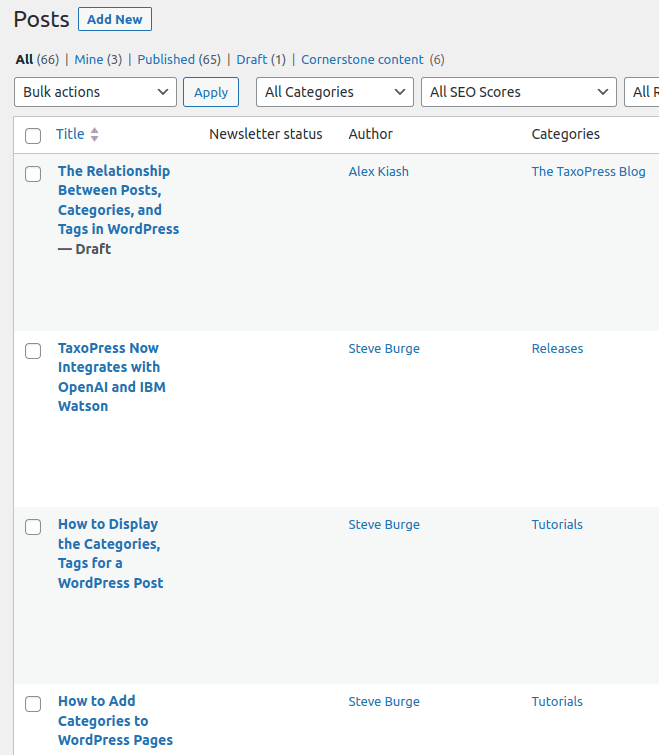Click the Newsletter status column header
Screen dimensions: 659x755
[x=266, y=134]
